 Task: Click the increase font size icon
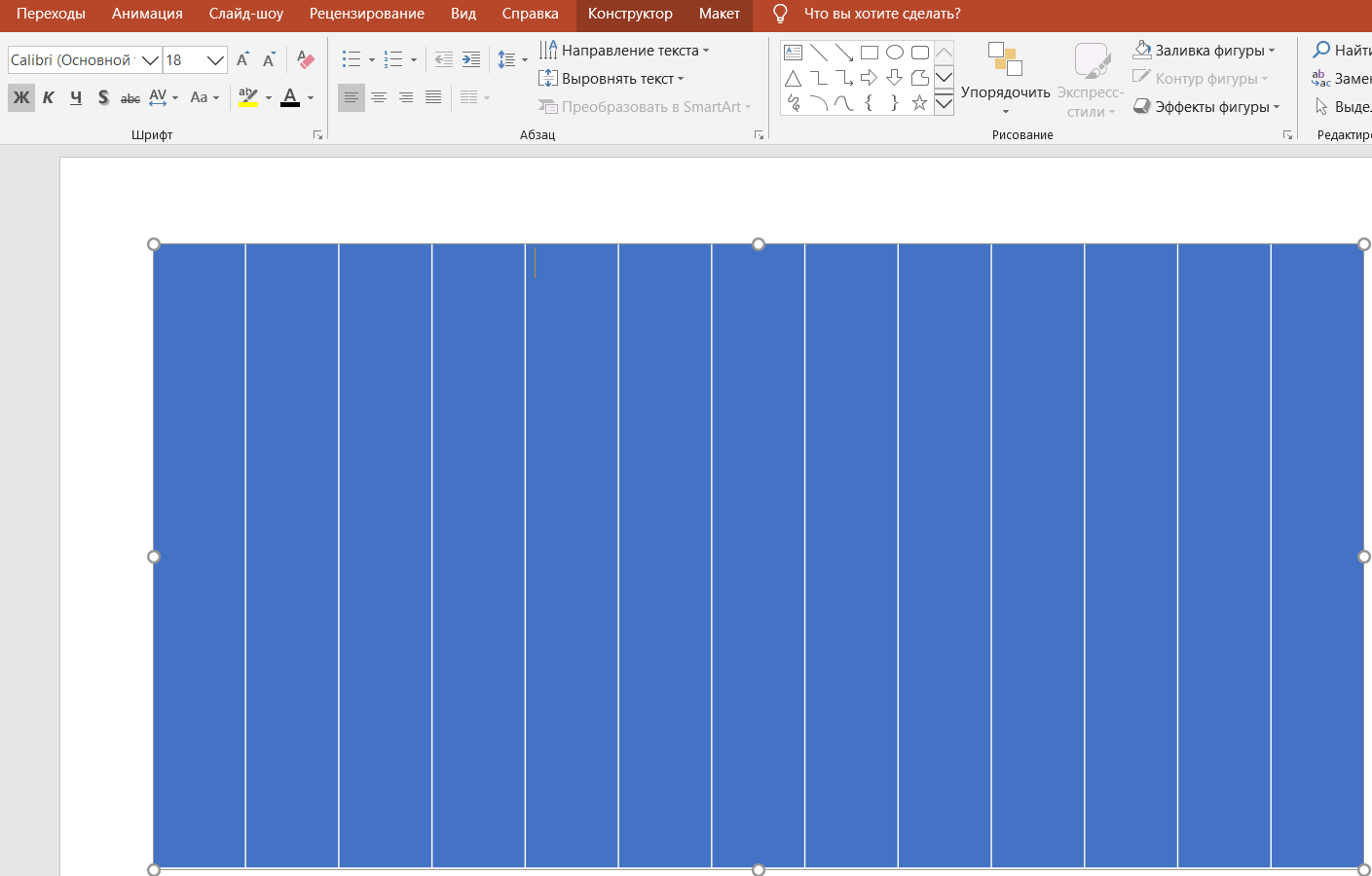point(243,60)
